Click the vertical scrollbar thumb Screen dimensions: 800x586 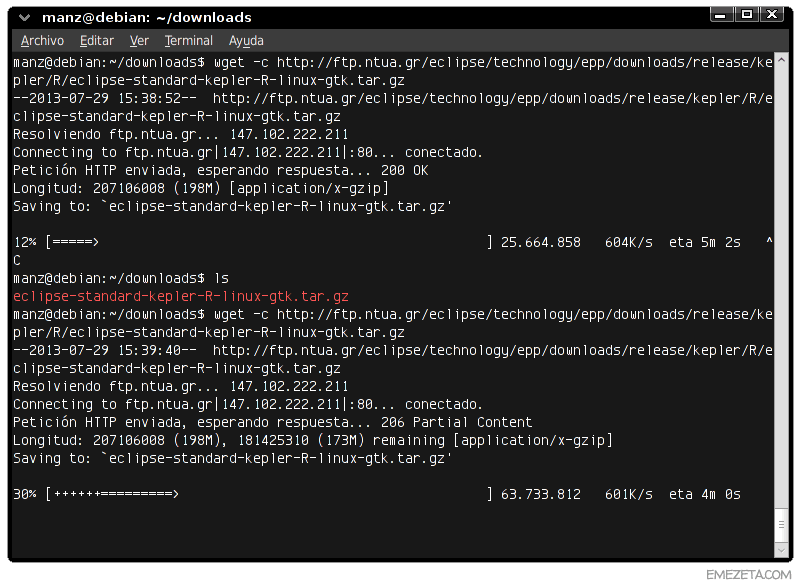coord(781,525)
